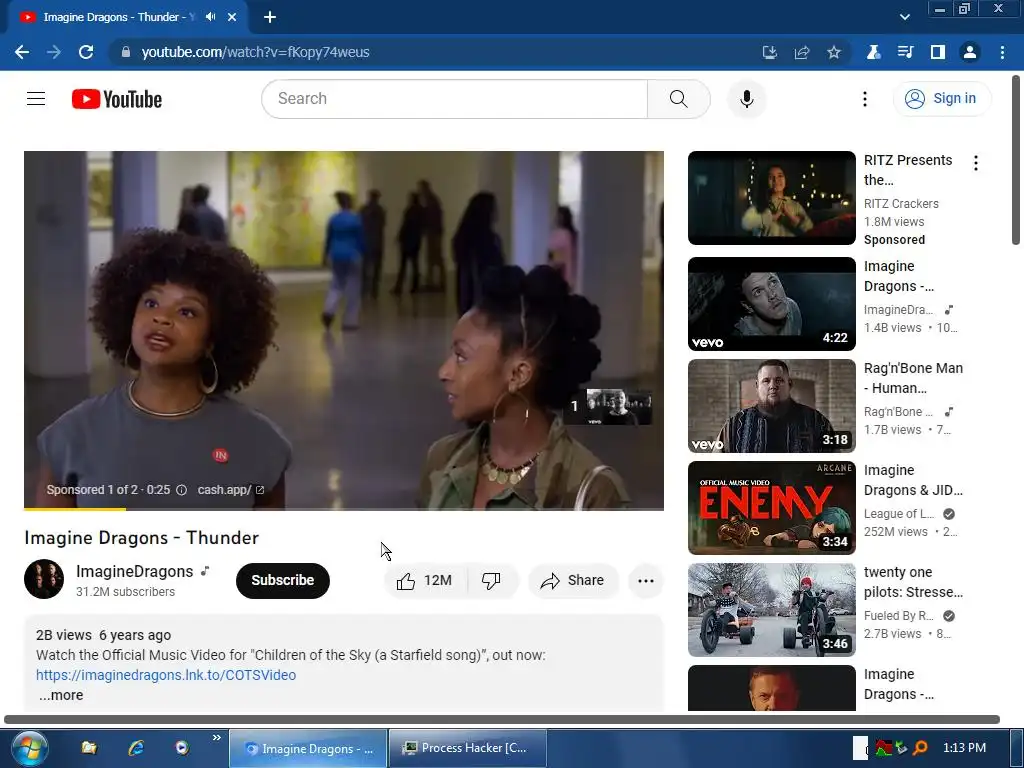The height and width of the screenshot is (768, 1024).
Task: Open the Chrome three-dot menu
Action: pyautogui.click(x=1002, y=52)
